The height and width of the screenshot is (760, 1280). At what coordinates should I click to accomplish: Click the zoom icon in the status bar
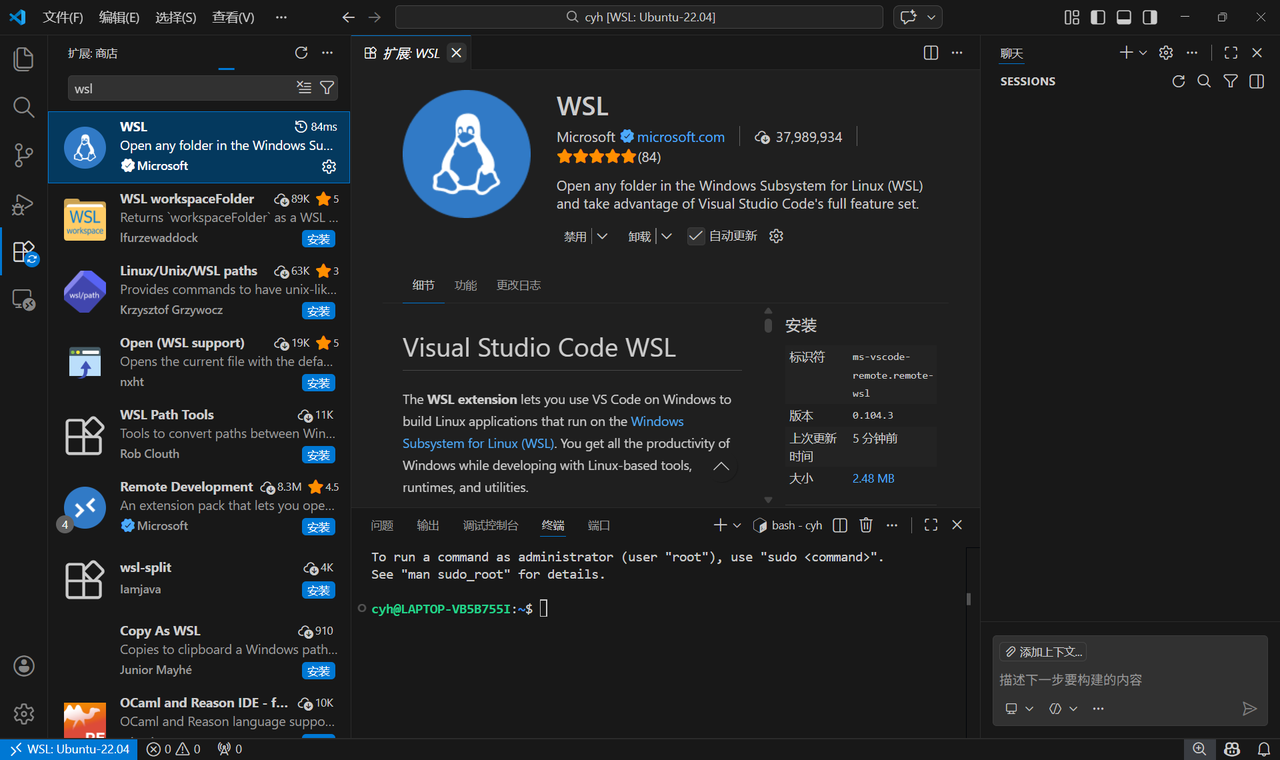click(1198, 749)
